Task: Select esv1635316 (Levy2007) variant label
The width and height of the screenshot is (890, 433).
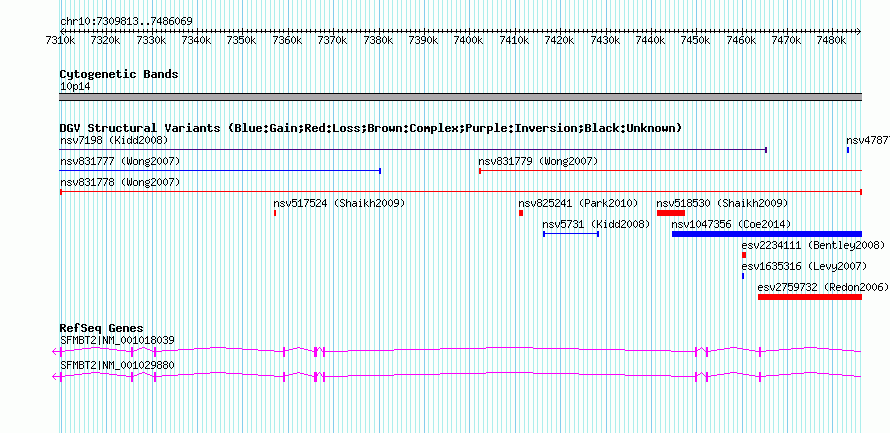Action: pos(804,266)
